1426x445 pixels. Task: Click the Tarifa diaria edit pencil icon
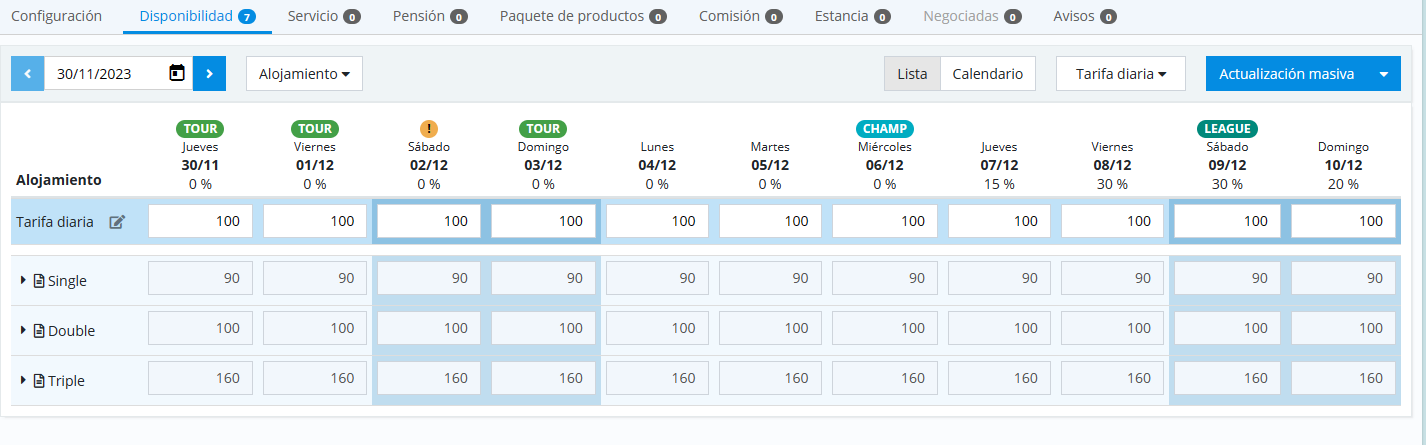pyautogui.click(x=117, y=222)
